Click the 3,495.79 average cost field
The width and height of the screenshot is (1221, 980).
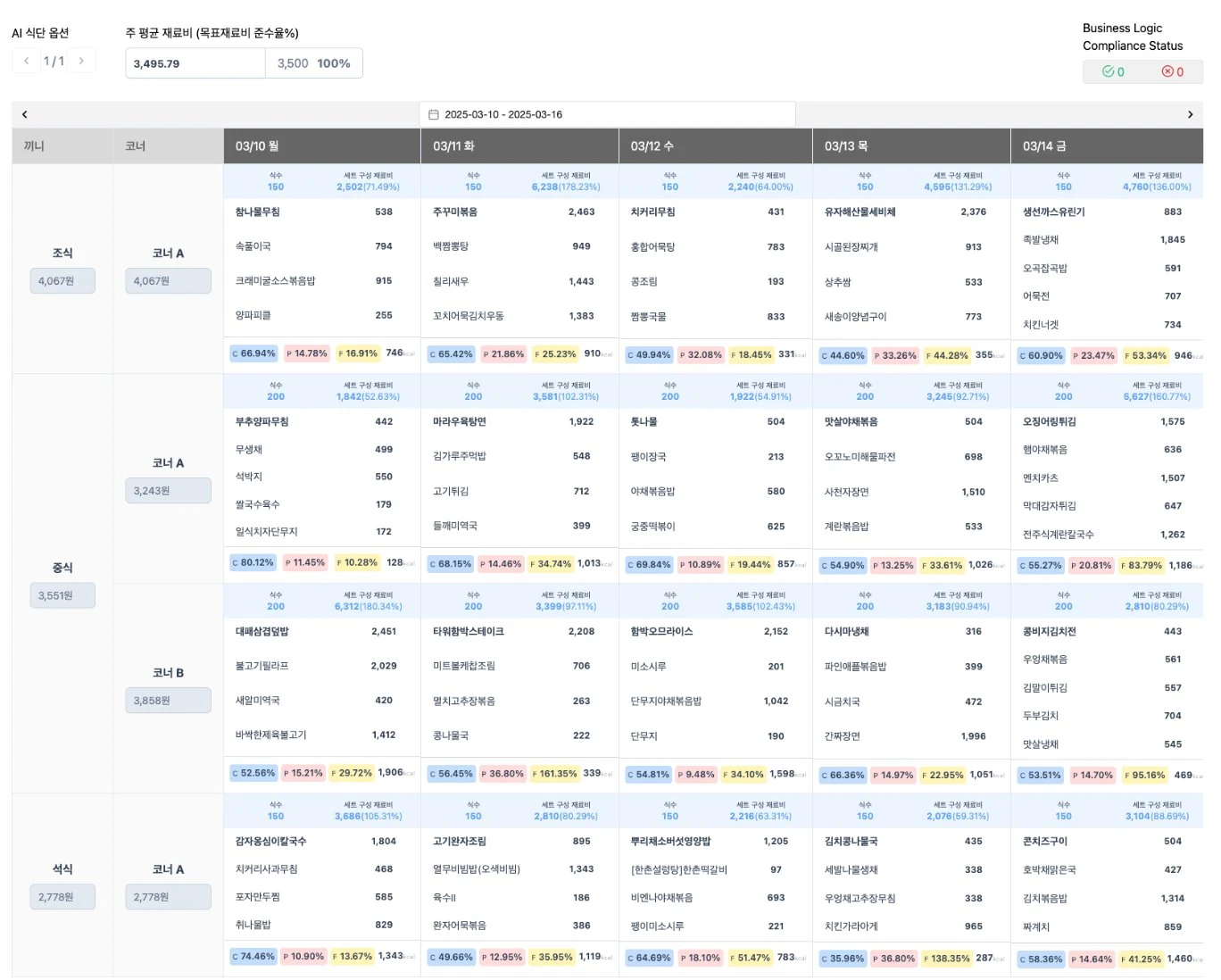(195, 63)
